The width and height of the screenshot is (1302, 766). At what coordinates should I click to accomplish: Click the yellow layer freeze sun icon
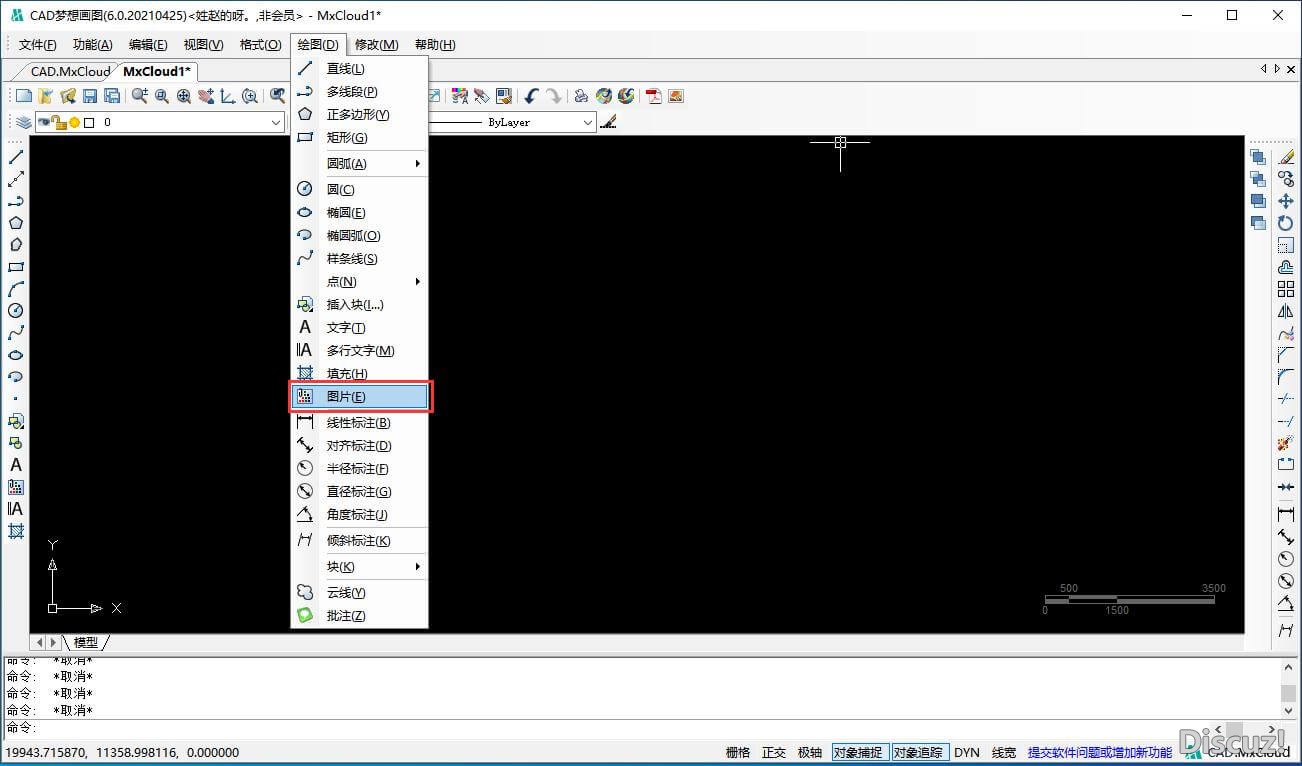[74, 122]
